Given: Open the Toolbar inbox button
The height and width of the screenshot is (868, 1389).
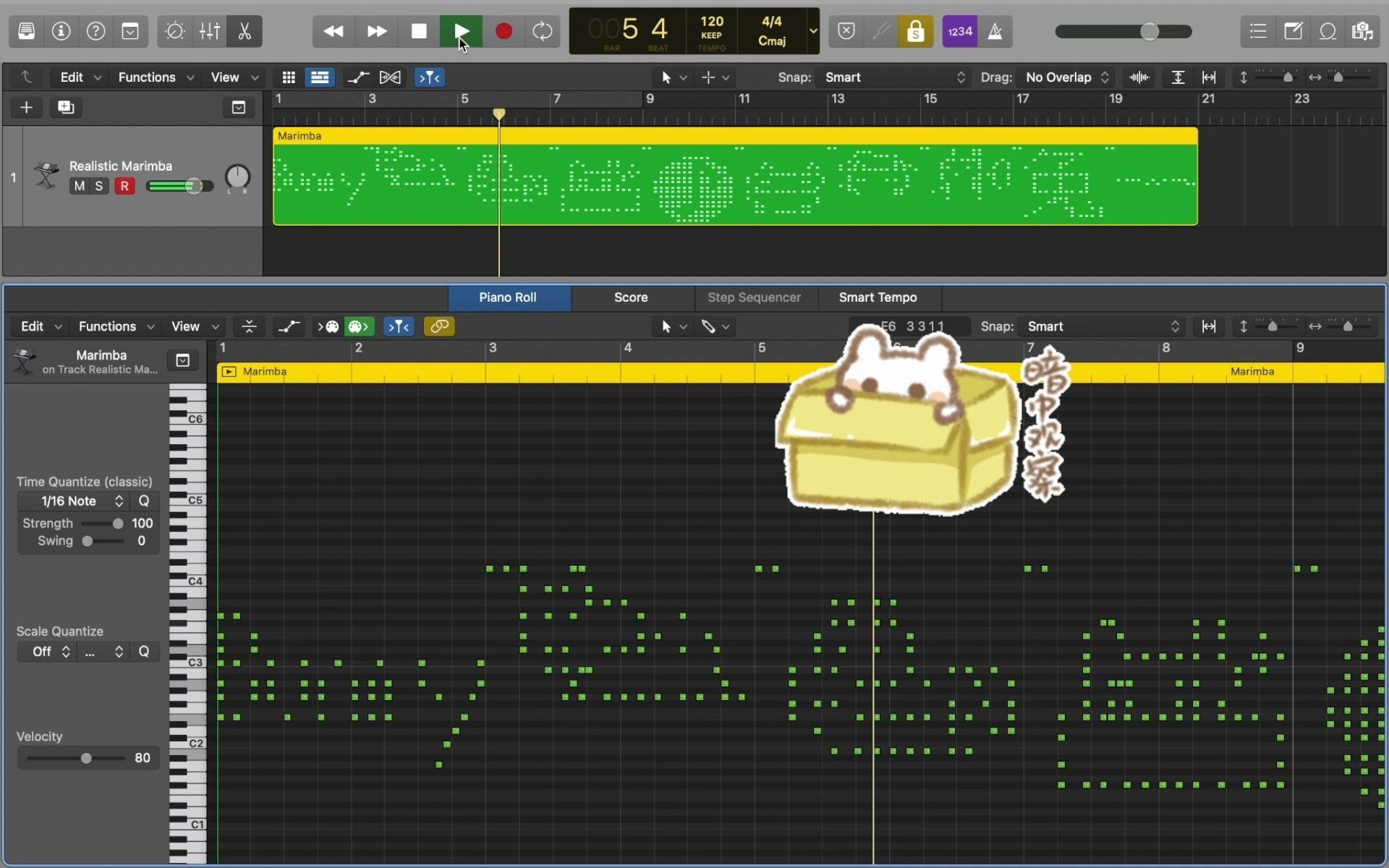Looking at the screenshot, I should [x=130, y=31].
